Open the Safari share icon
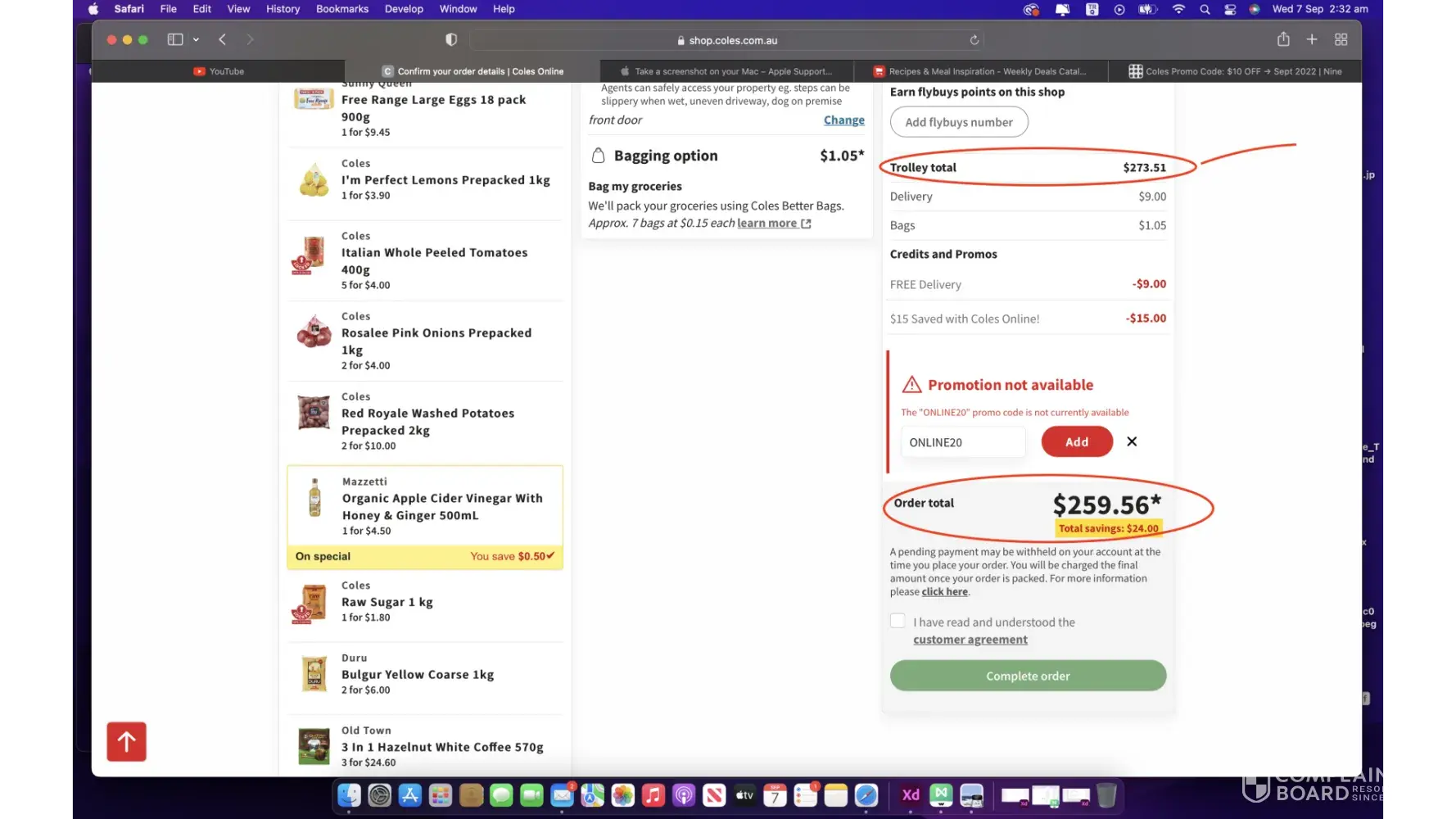The image size is (1456, 819). 1283,39
